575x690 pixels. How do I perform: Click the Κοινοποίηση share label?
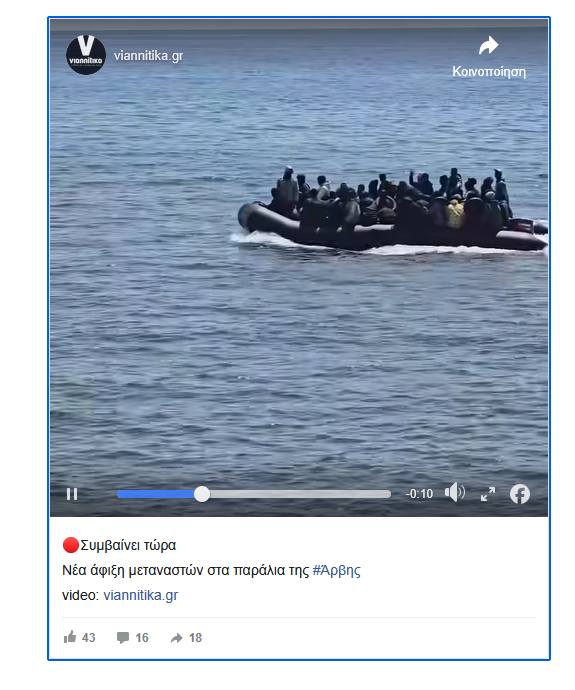click(x=489, y=72)
